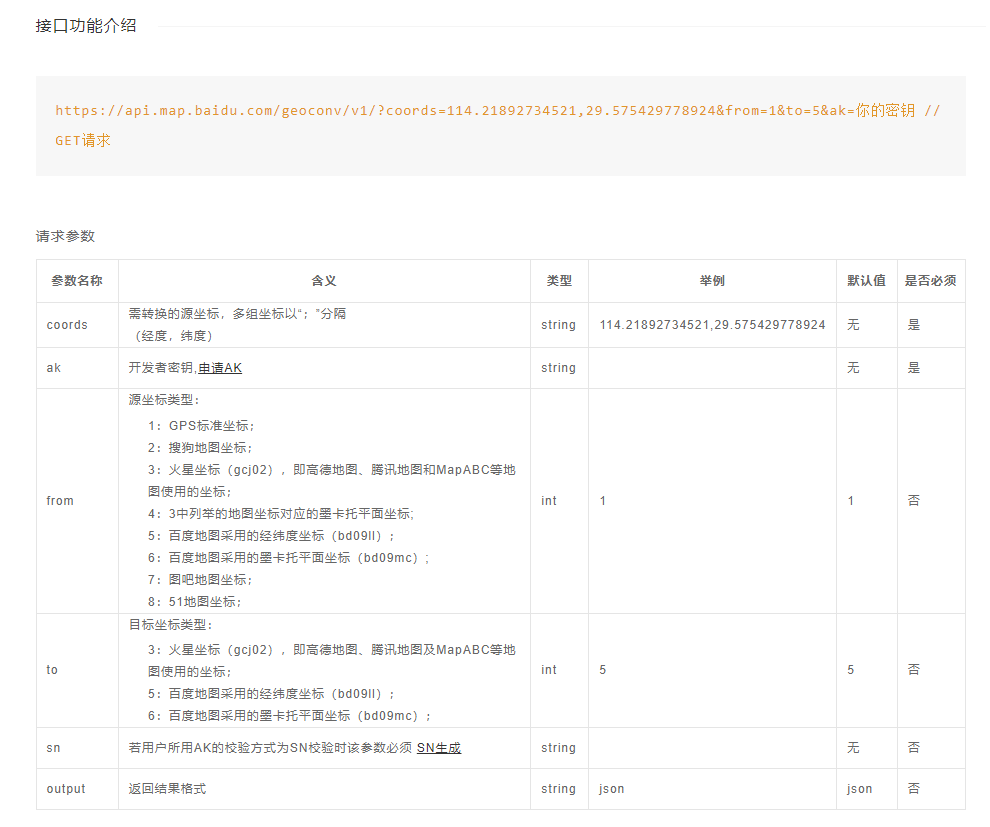Select the ak parameter row

coord(52,368)
